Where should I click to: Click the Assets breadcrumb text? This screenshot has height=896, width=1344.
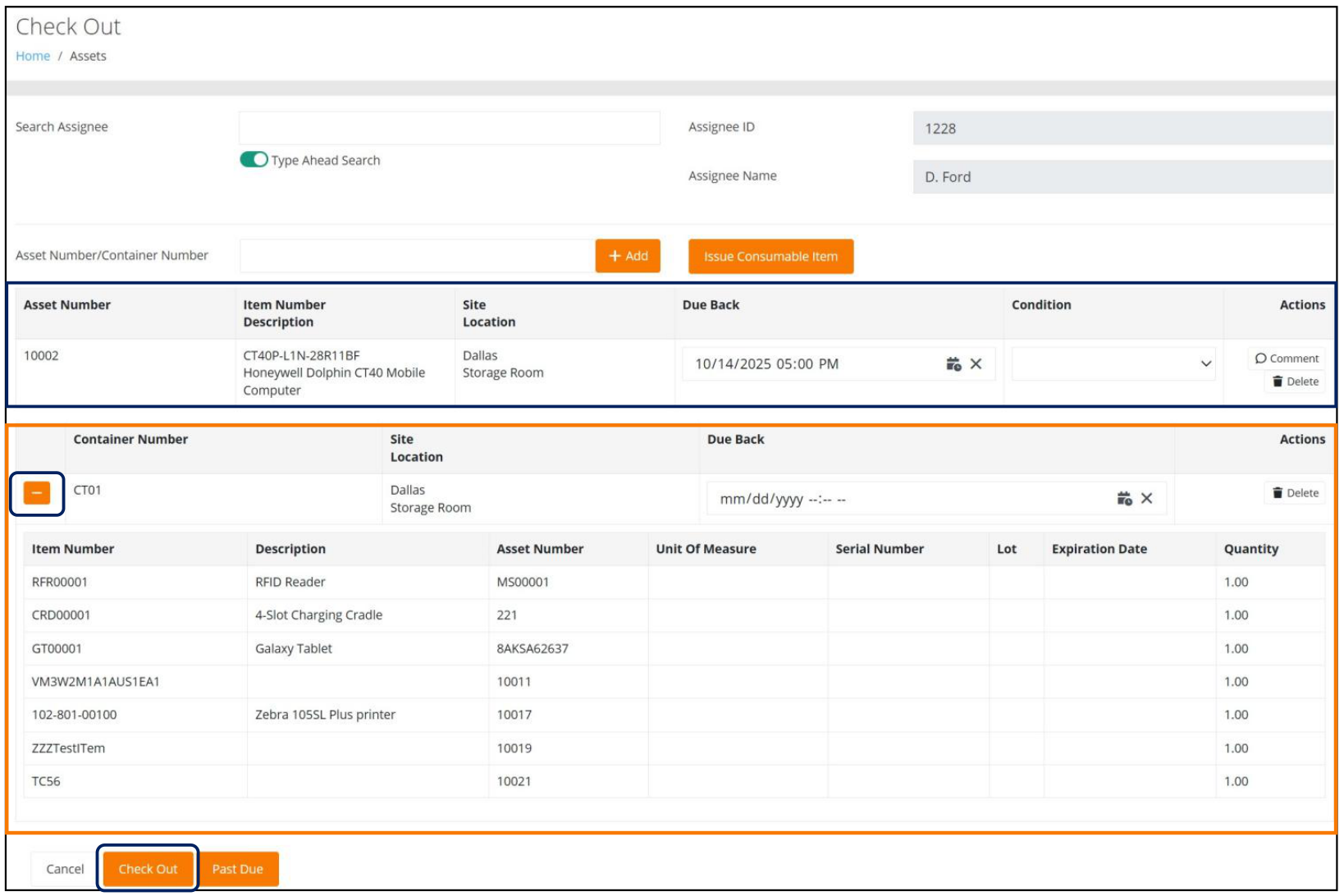(x=88, y=56)
